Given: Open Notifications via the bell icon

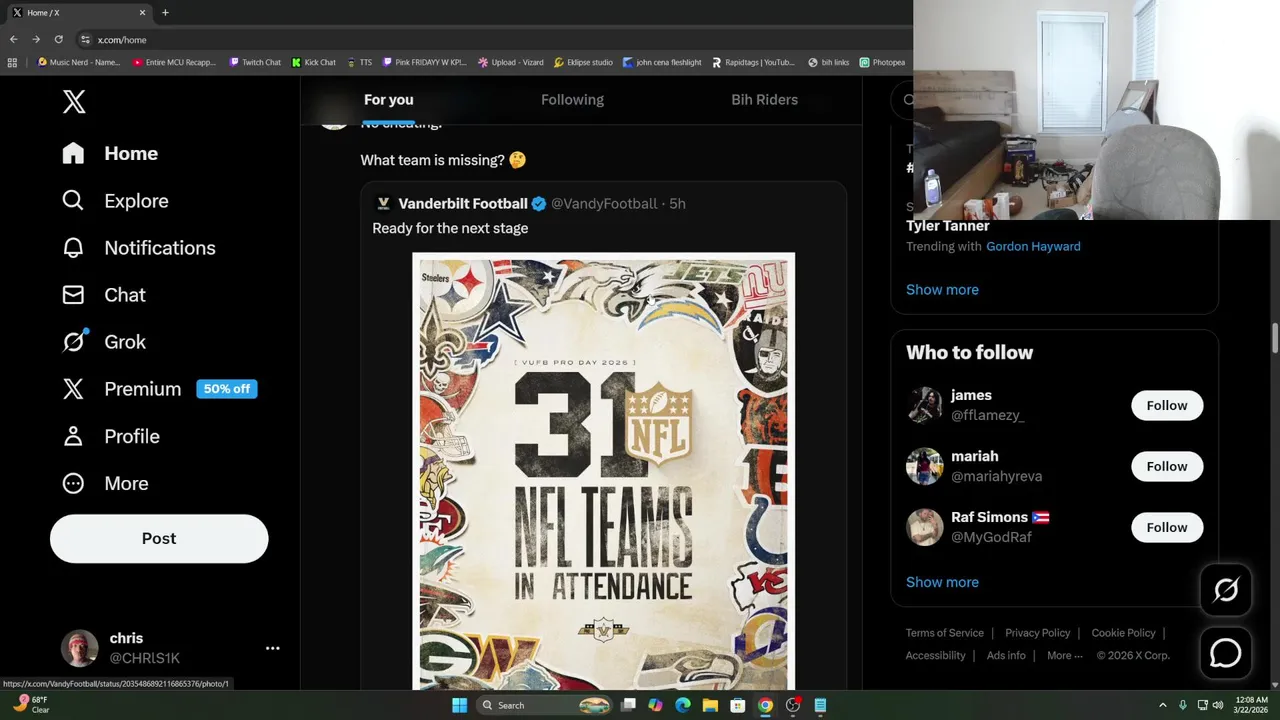Looking at the screenshot, I should coord(73,247).
